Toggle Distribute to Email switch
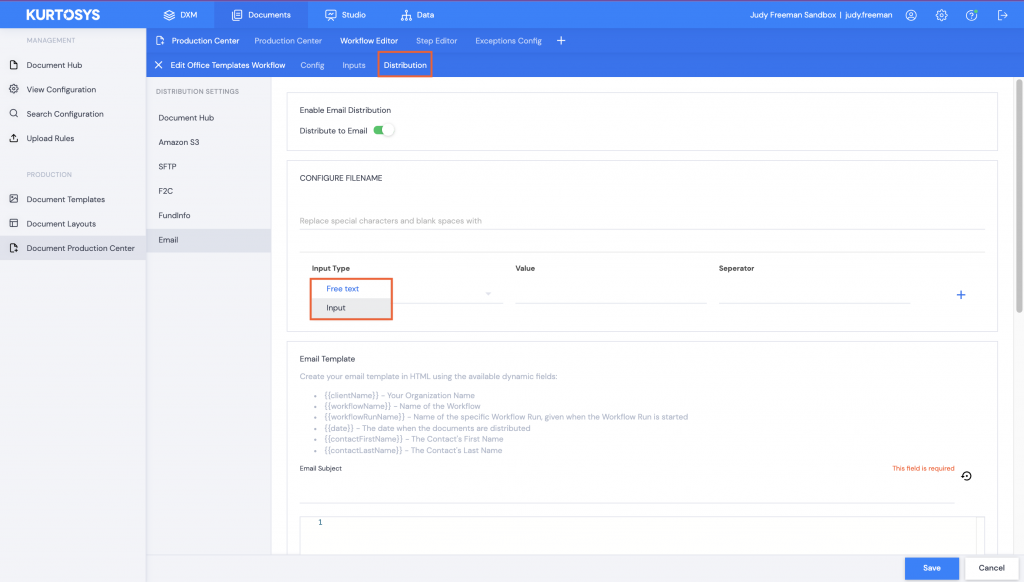Viewport: 1024px width, 582px height. pyautogui.click(x=383, y=131)
